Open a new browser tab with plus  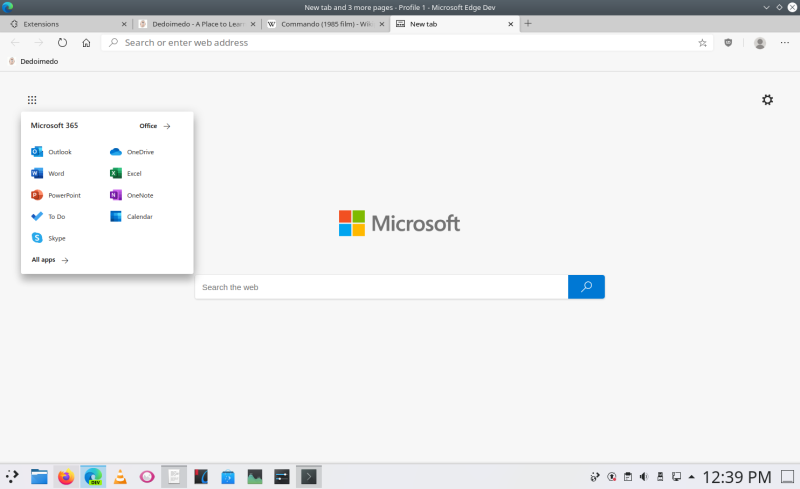[x=528, y=23]
